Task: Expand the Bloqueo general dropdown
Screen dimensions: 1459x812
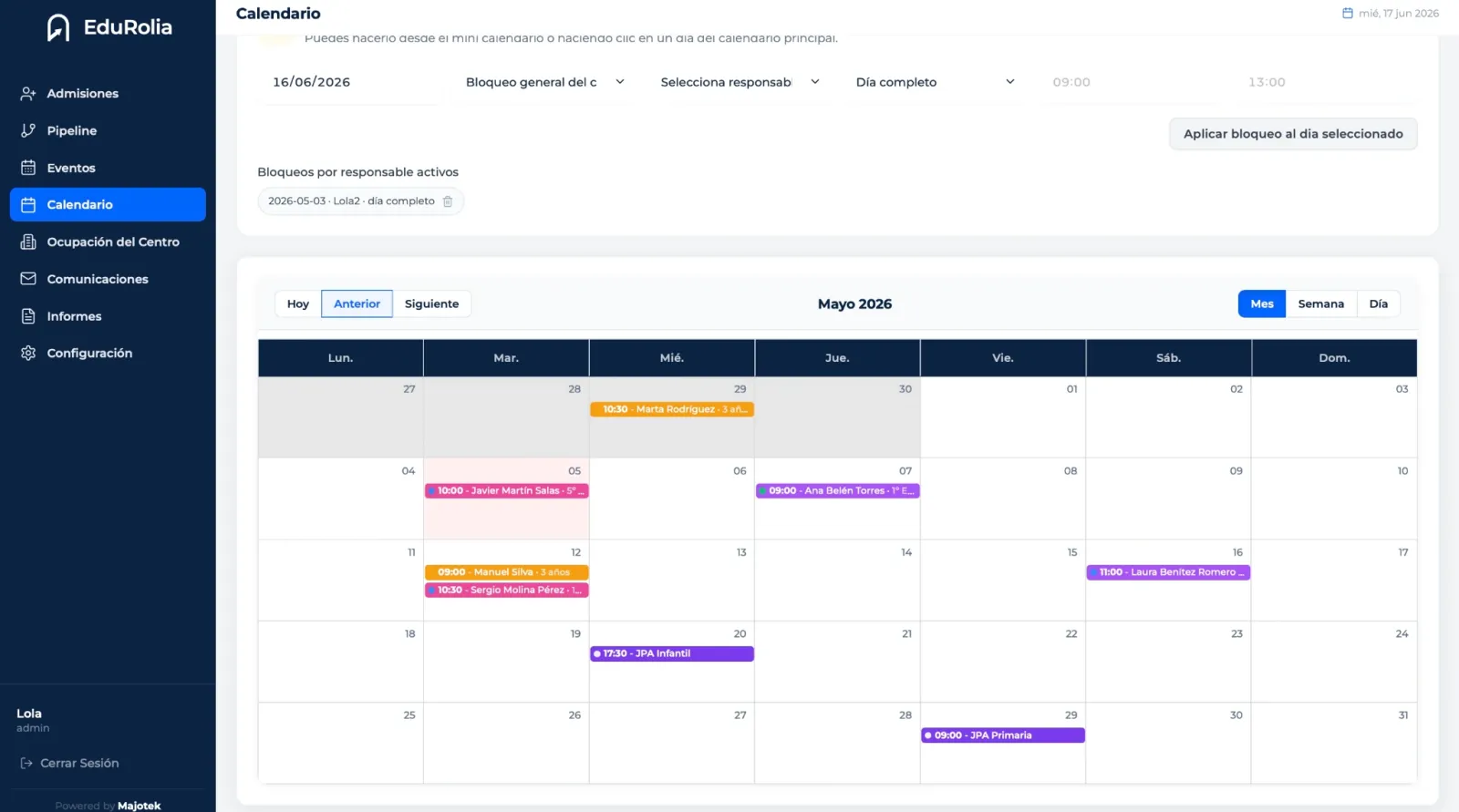Action: tap(545, 82)
